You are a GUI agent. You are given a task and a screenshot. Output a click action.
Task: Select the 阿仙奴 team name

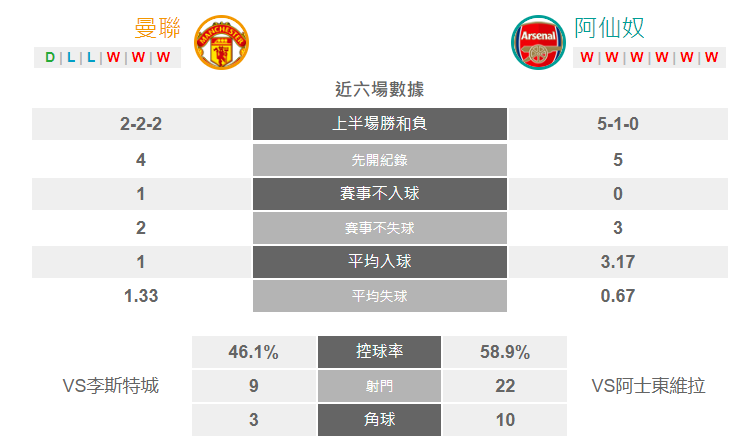pos(609,28)
